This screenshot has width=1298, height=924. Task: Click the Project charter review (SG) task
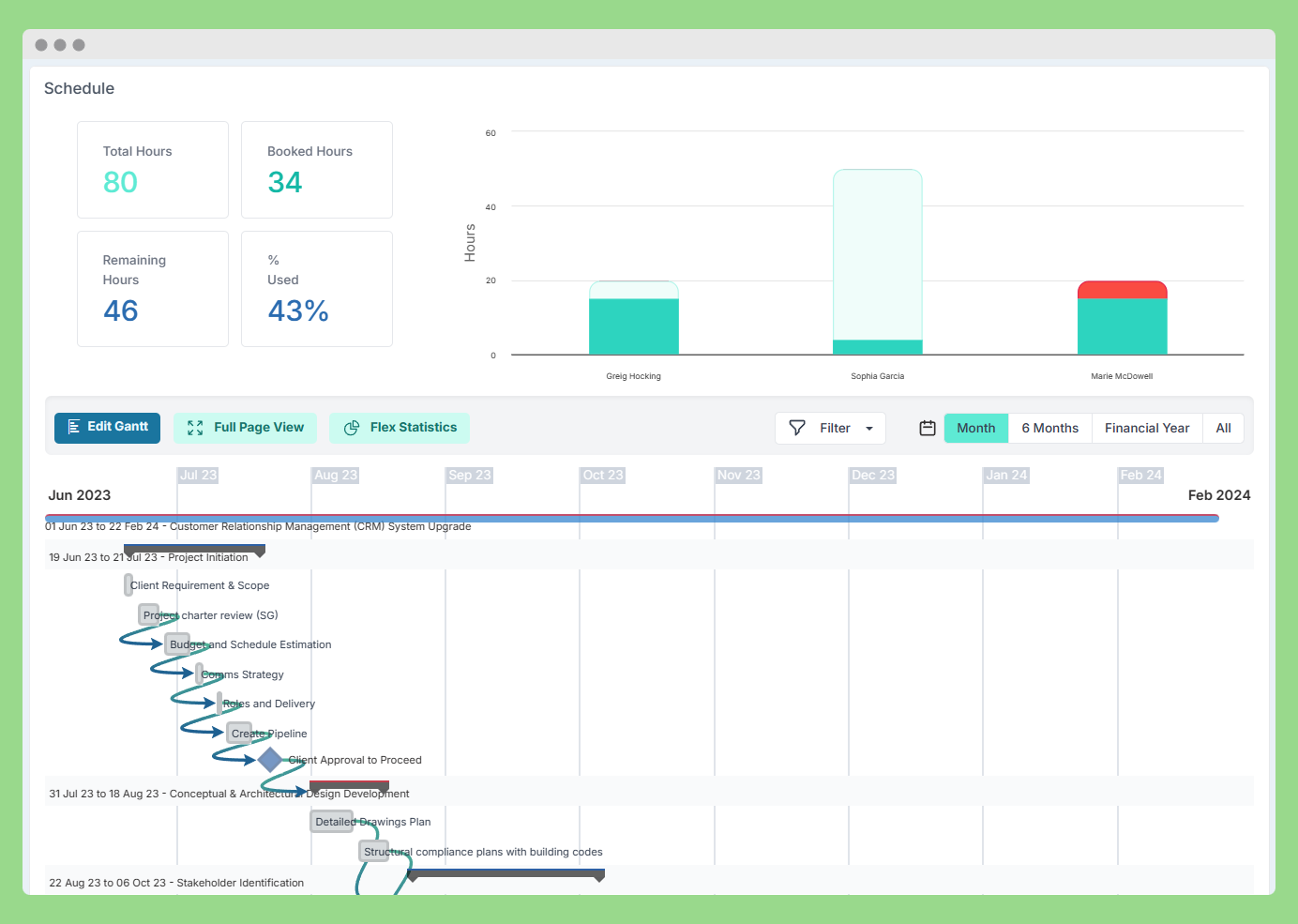[x=149, y=614]
